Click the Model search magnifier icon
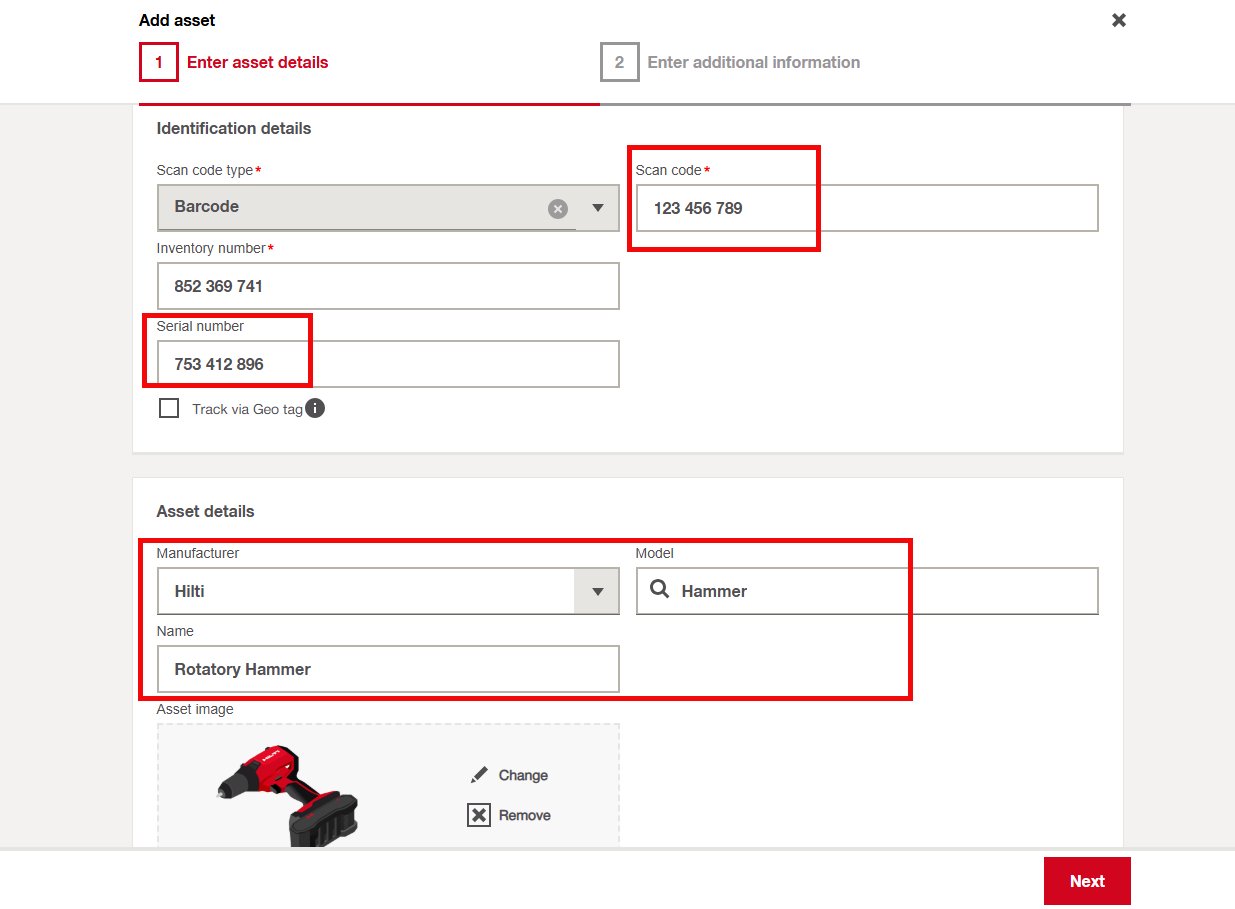This screenshot has width=1235, height=909. pos(659,590)
